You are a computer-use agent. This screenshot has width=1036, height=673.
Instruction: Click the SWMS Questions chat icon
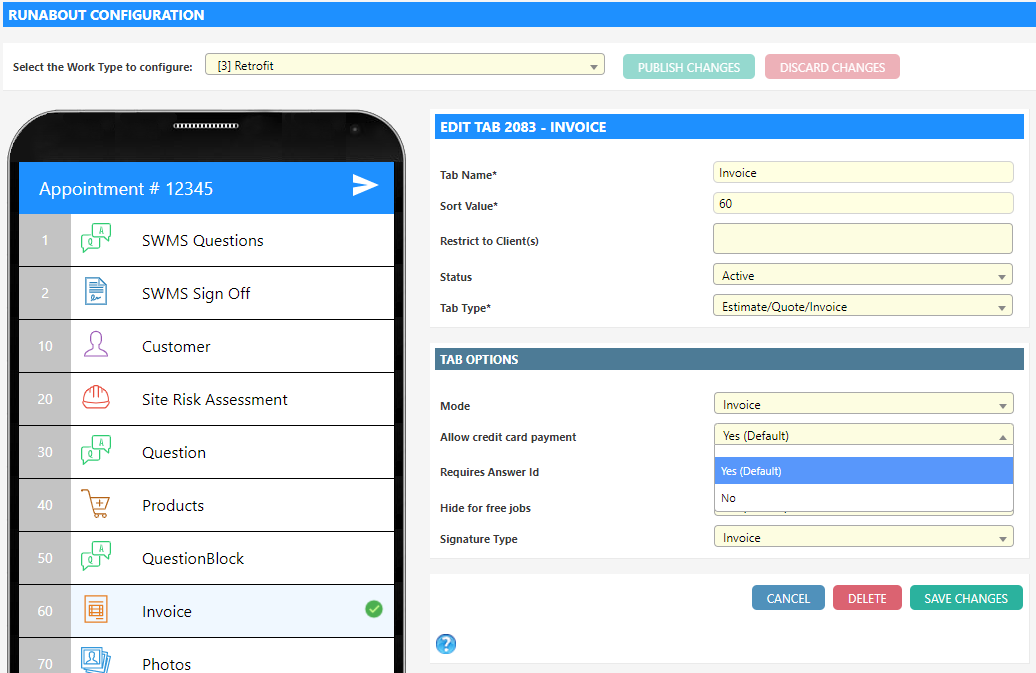point(96,240)
